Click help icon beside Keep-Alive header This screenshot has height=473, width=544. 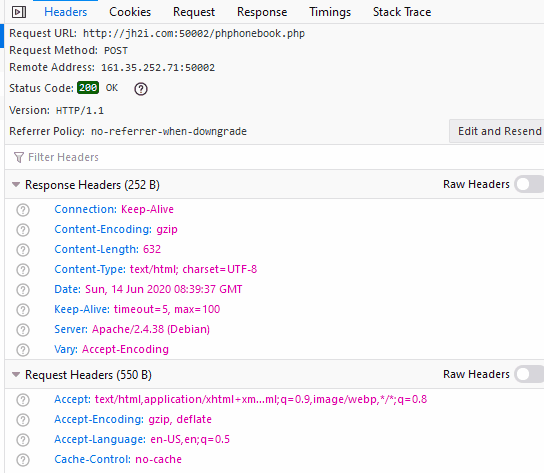23,310
